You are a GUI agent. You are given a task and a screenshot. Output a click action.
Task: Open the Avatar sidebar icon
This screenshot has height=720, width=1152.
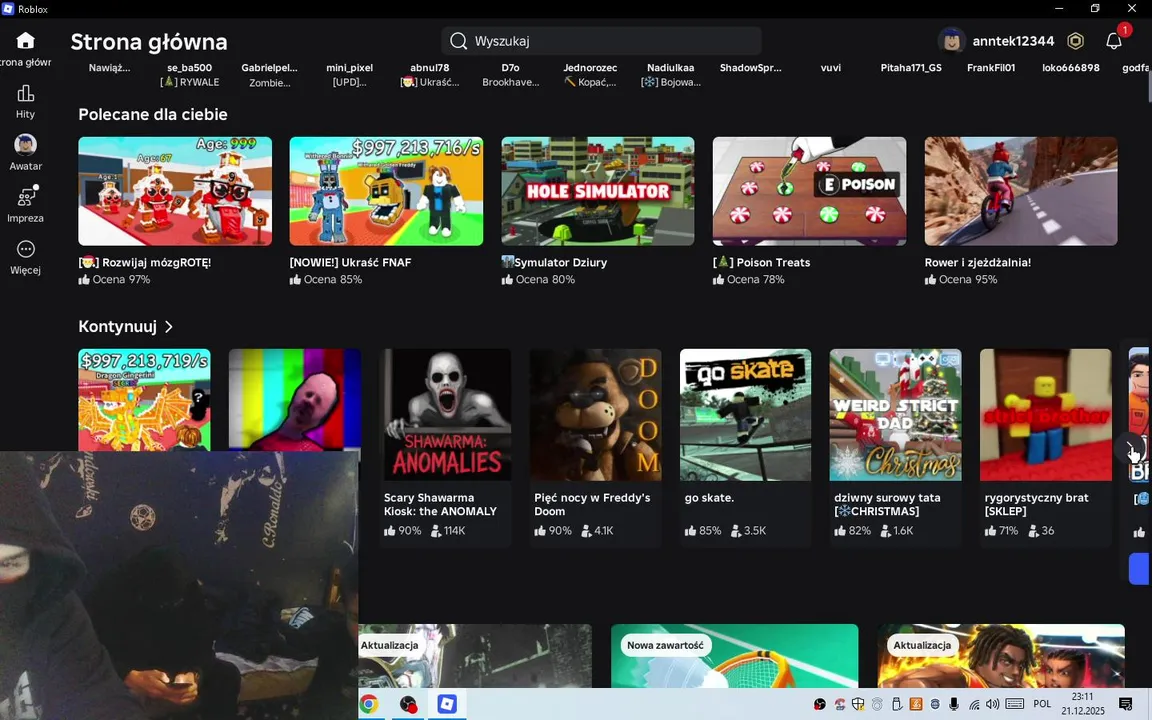25,145
